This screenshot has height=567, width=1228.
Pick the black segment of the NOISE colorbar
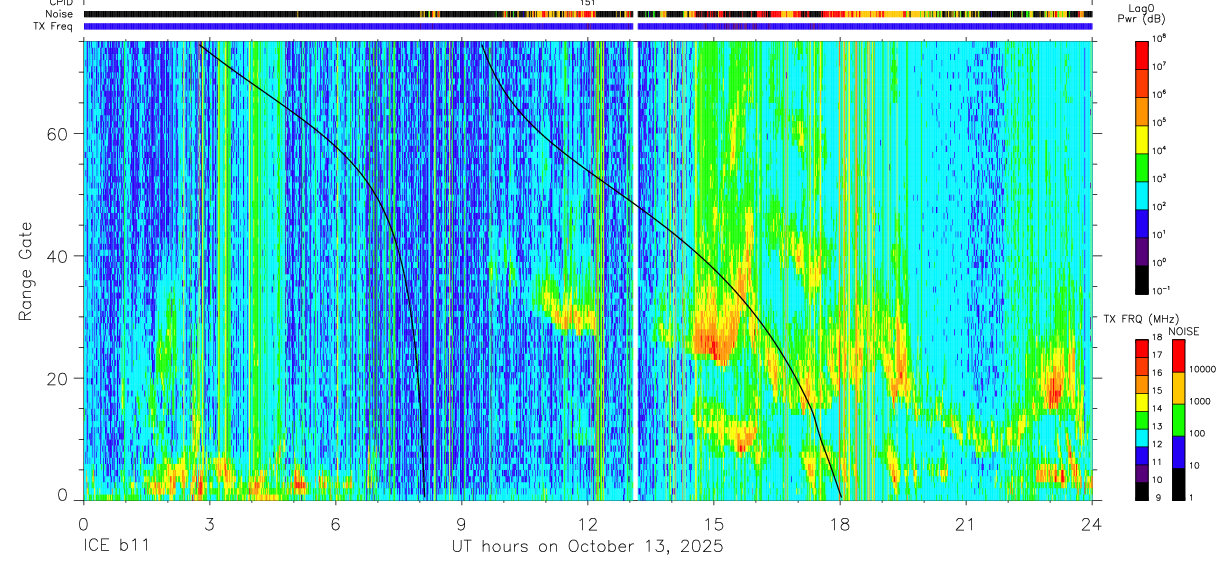tap(1179, 483)
